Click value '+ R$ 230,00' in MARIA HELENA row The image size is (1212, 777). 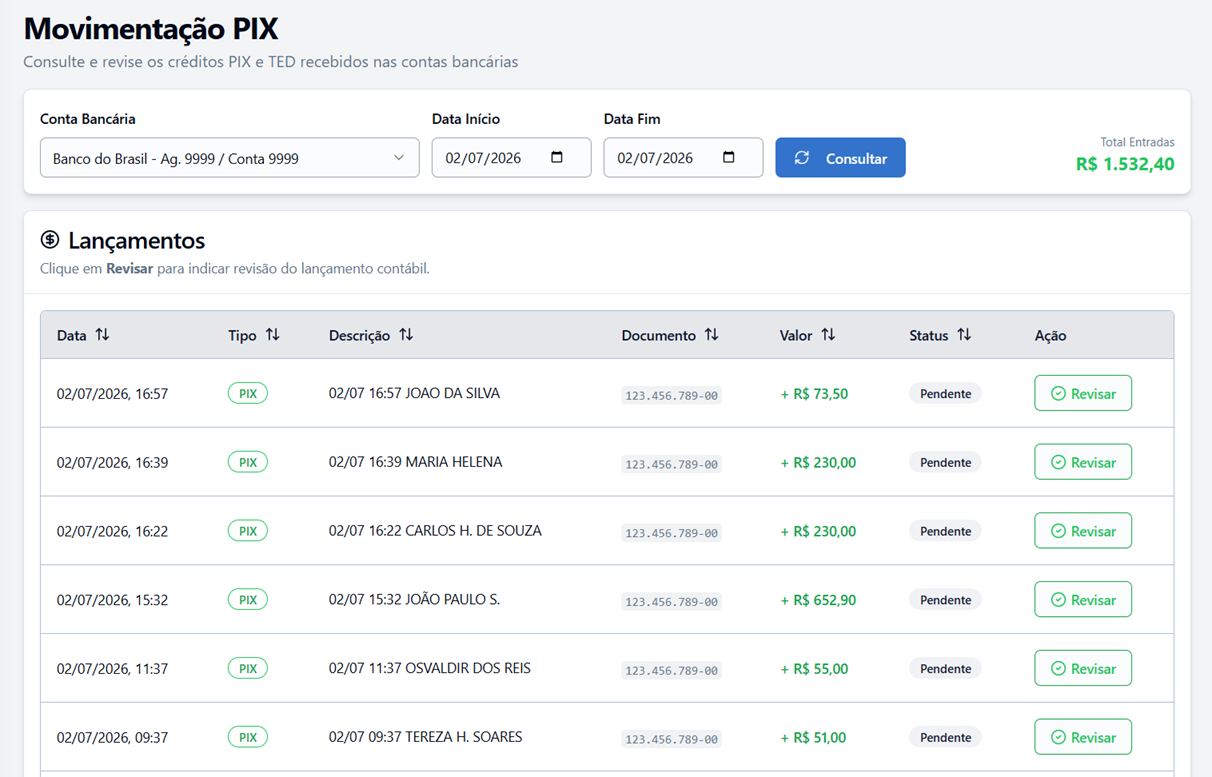(818, 463)
